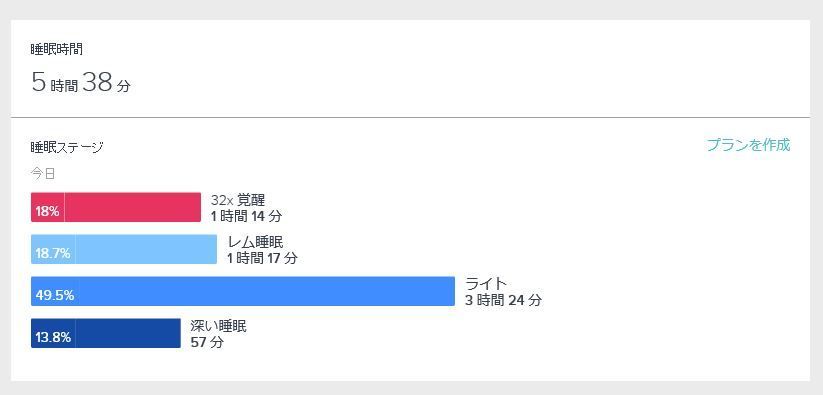Click the 18% label on awake bar
This screenshot has height=395, width=823.
click(47, 212)
